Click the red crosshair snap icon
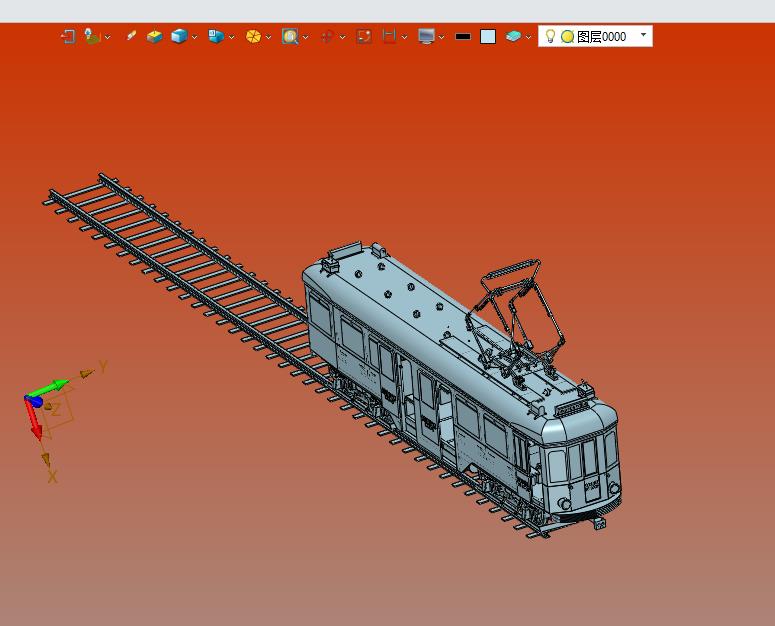 [x=327, y=37]
